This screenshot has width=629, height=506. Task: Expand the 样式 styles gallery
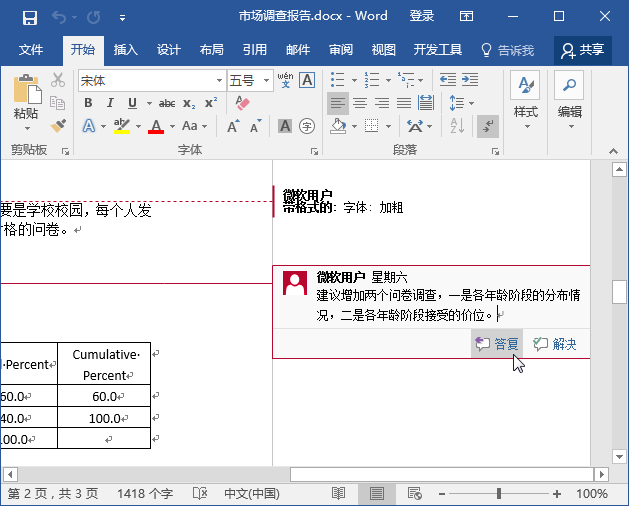coord(526,101)
